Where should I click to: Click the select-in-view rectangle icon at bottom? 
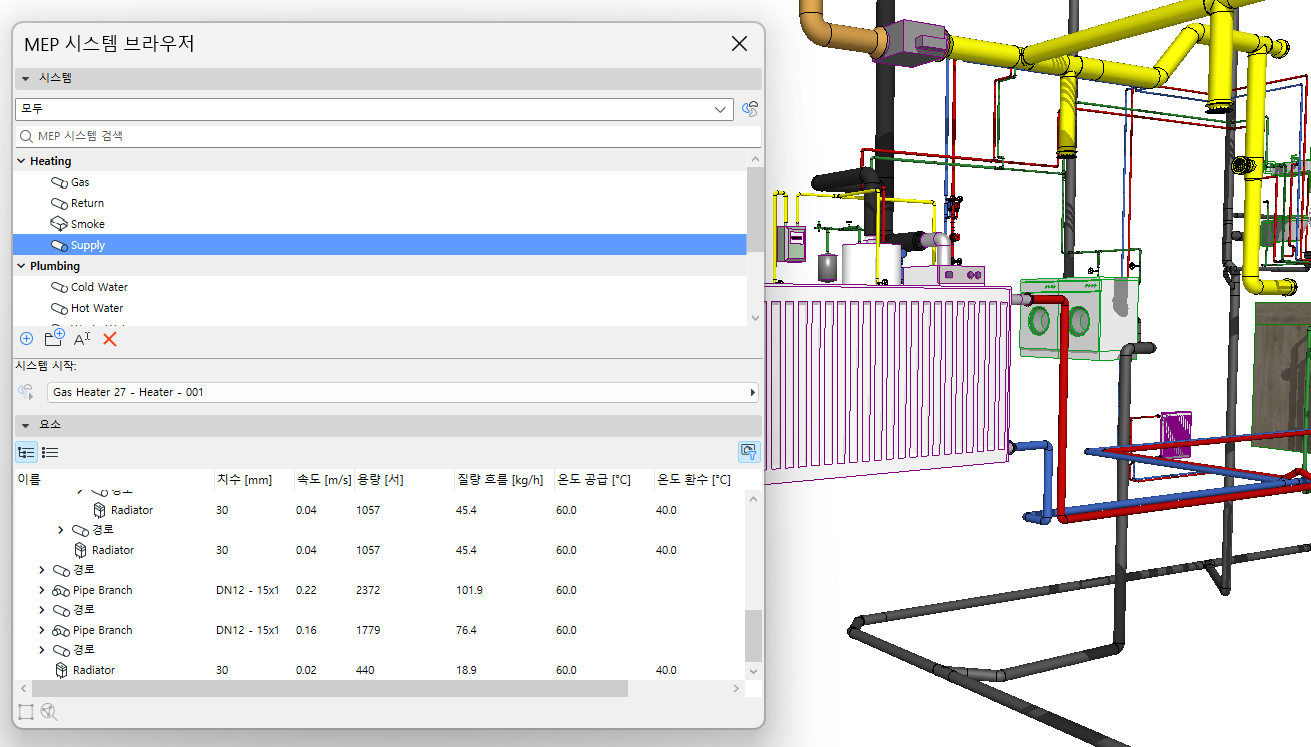click(x=26, y=712)
